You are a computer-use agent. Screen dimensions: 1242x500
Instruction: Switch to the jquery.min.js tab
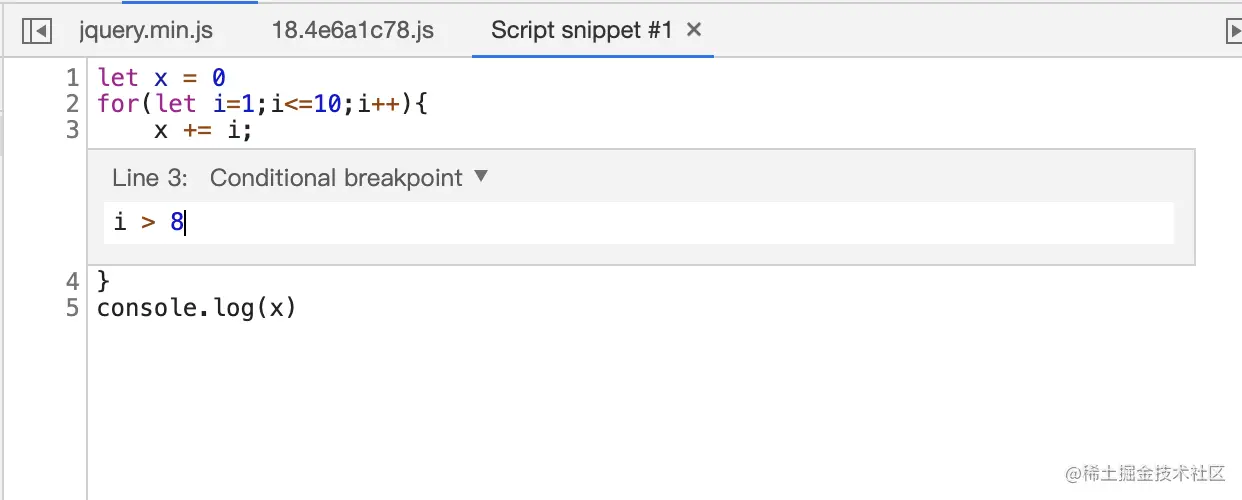coord(146,30)
